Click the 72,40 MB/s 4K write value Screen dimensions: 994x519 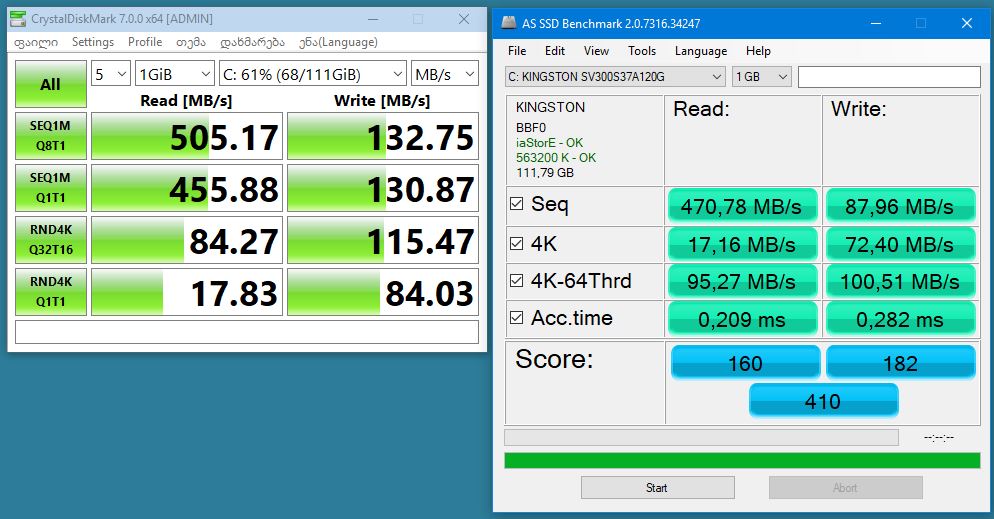pos(900,244)
